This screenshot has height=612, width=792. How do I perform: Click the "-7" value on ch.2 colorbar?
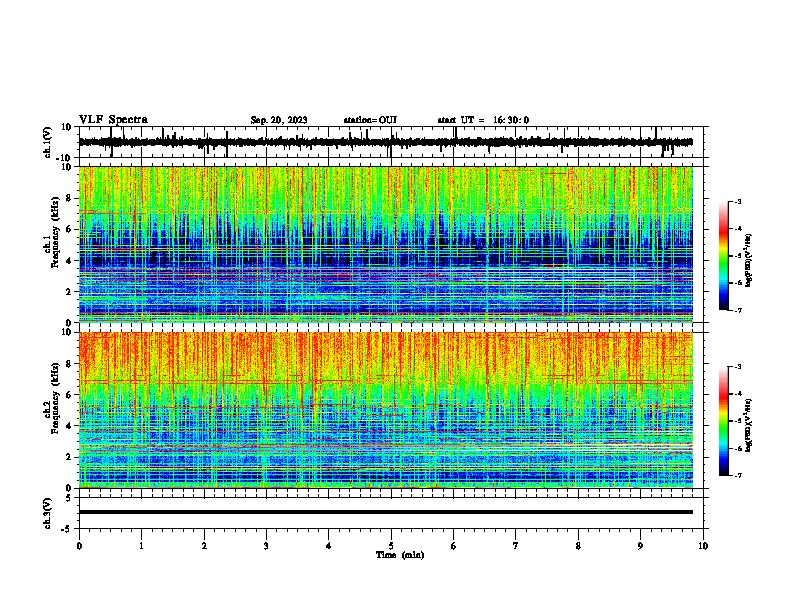pyautogui.click(x=737, y=476)
